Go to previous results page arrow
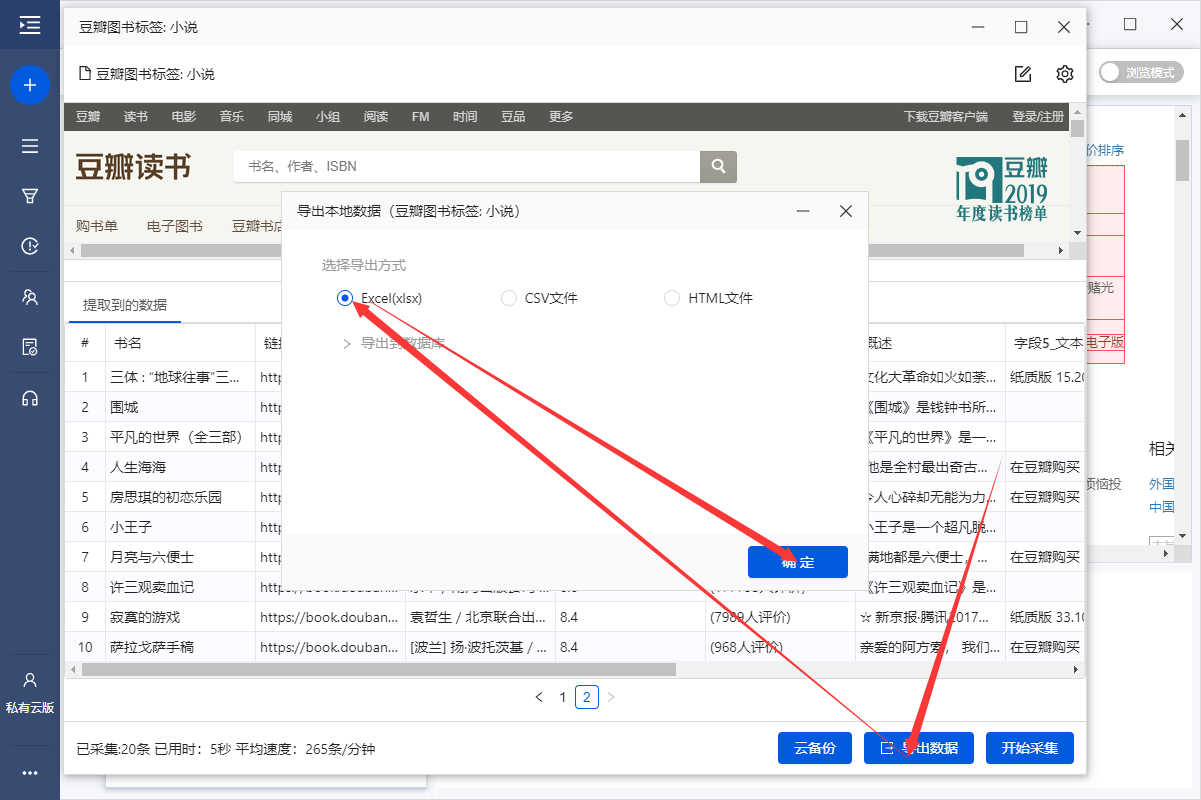The height and width of the screenshot is (800, 1201). (539, 697)
